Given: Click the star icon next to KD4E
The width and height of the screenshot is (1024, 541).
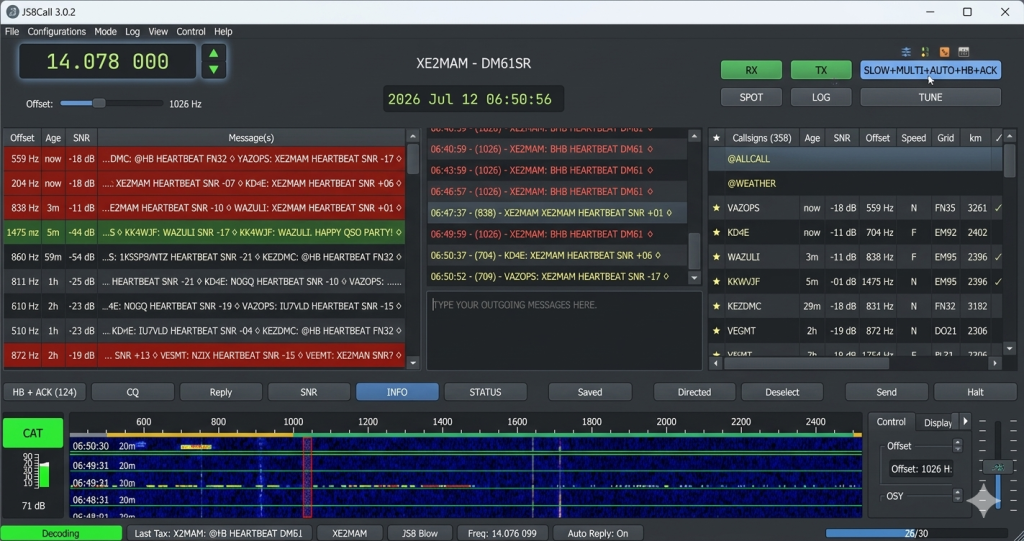Looking at the screenshot, I should click(716, 233).
